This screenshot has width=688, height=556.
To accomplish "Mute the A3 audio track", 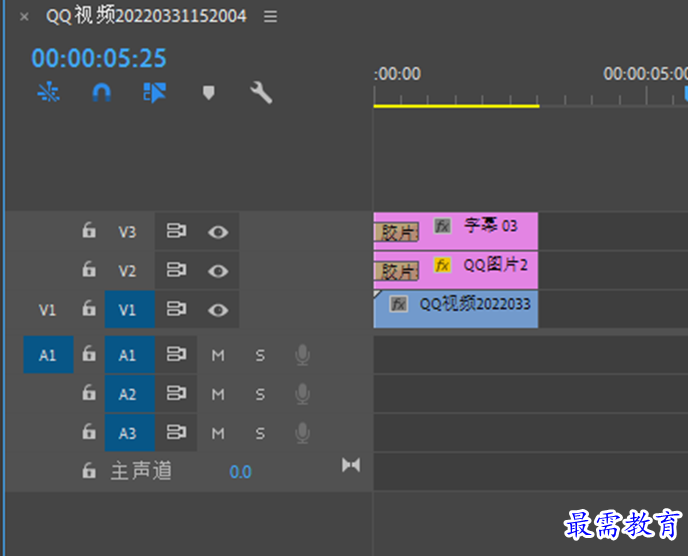I will 218,434.
